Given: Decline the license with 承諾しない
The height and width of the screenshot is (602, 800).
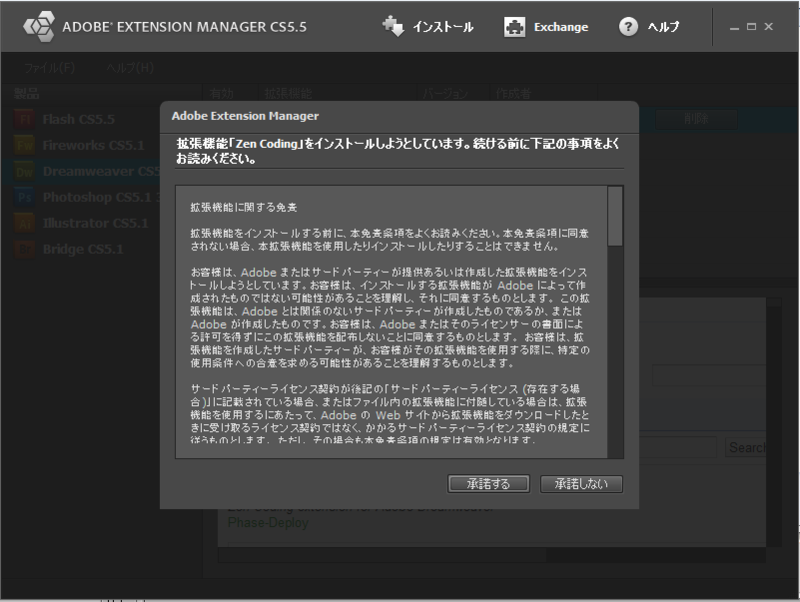Looking at the screenshot, I should point(582,483).
